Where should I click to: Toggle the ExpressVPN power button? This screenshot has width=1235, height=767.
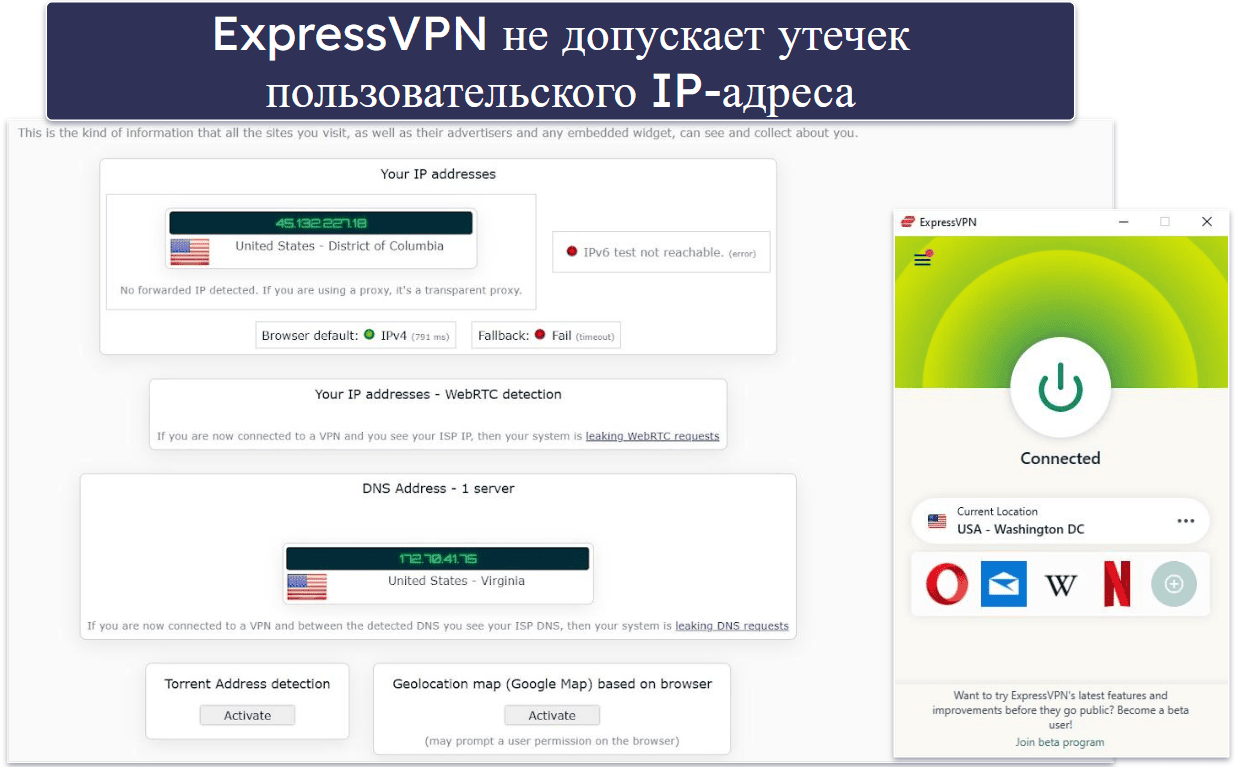(x=1060, y=387)
